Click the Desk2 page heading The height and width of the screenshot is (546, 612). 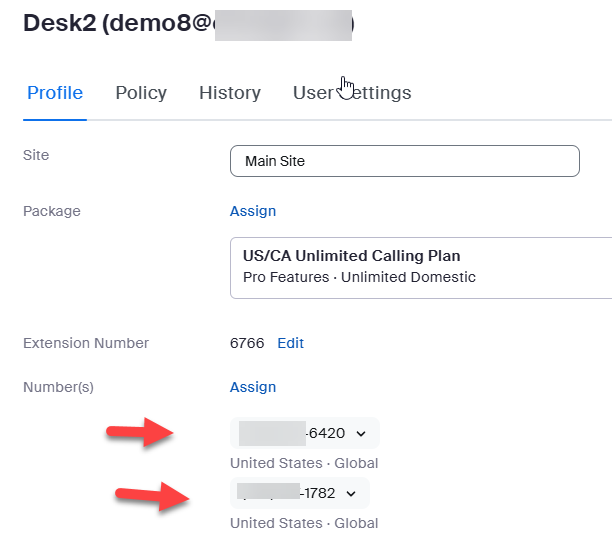point(110,24)
